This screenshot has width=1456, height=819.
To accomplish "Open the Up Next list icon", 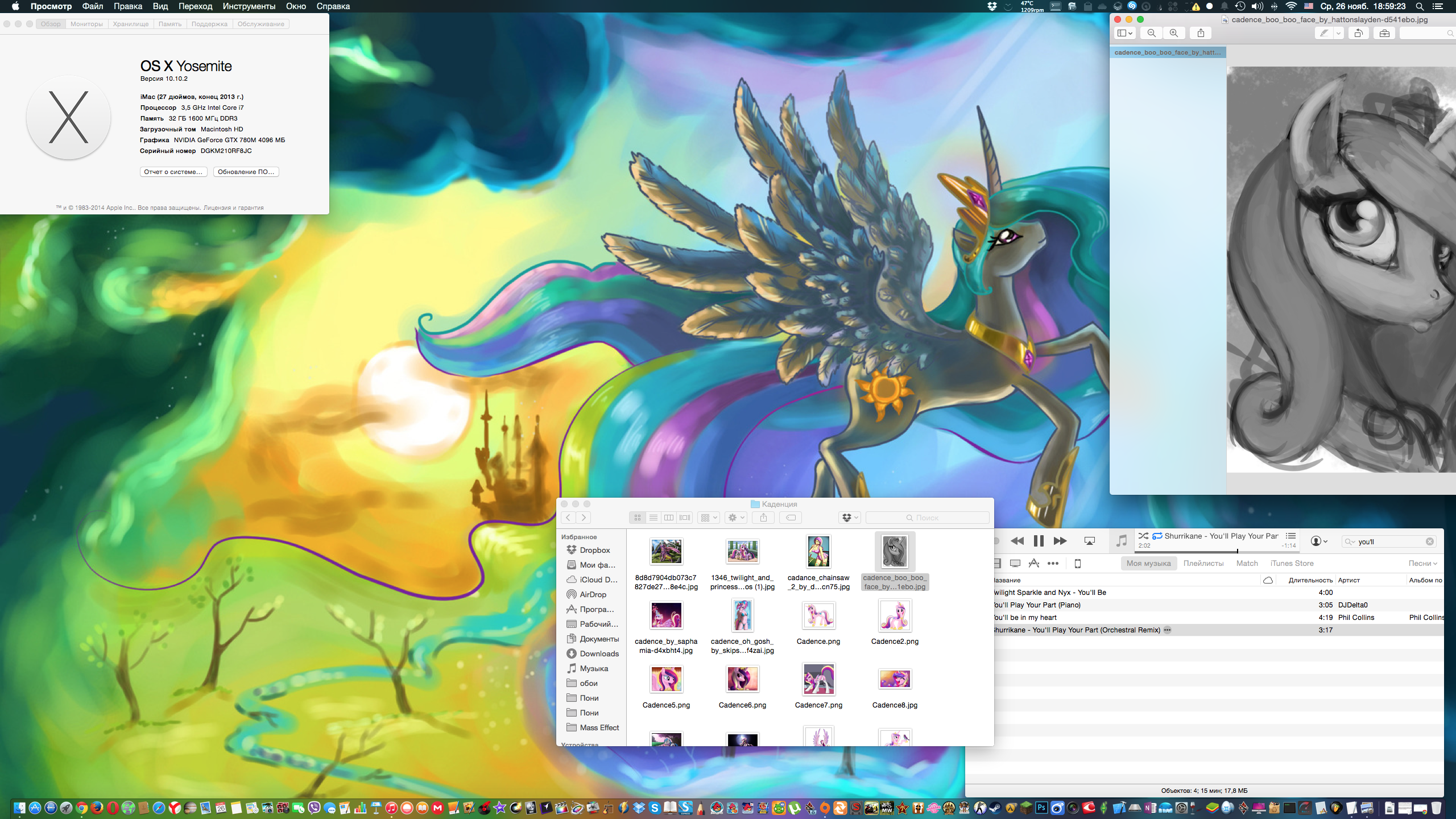I will (1290, 536).
